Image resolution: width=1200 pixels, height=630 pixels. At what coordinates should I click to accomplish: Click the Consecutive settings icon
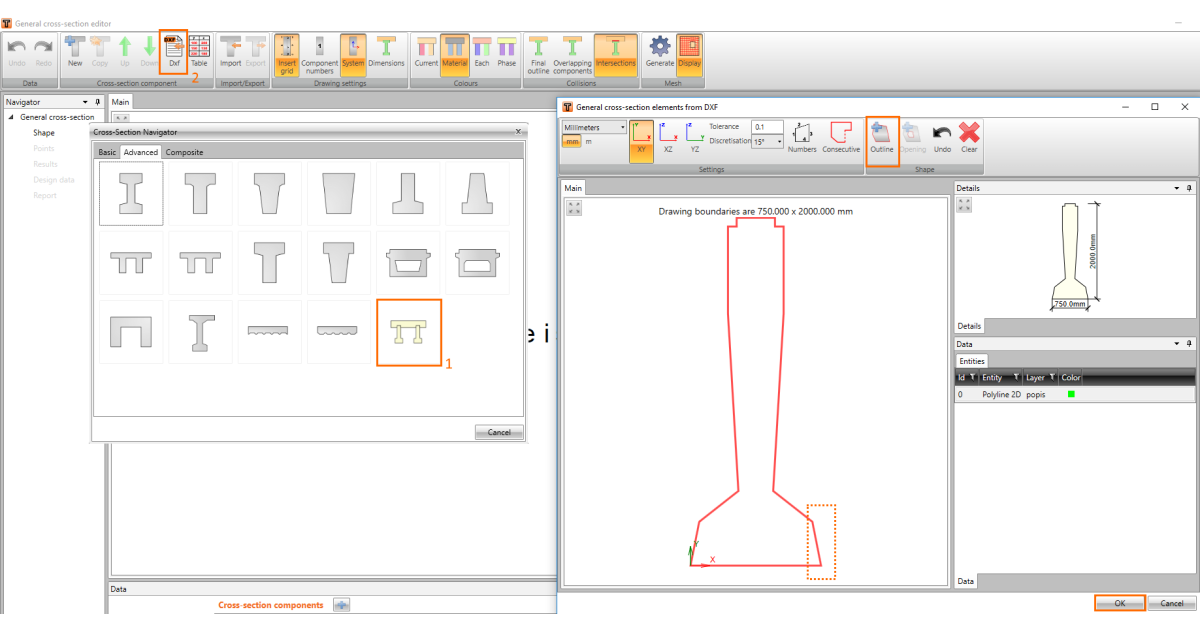pyautogui.click(x=841, y=136)
